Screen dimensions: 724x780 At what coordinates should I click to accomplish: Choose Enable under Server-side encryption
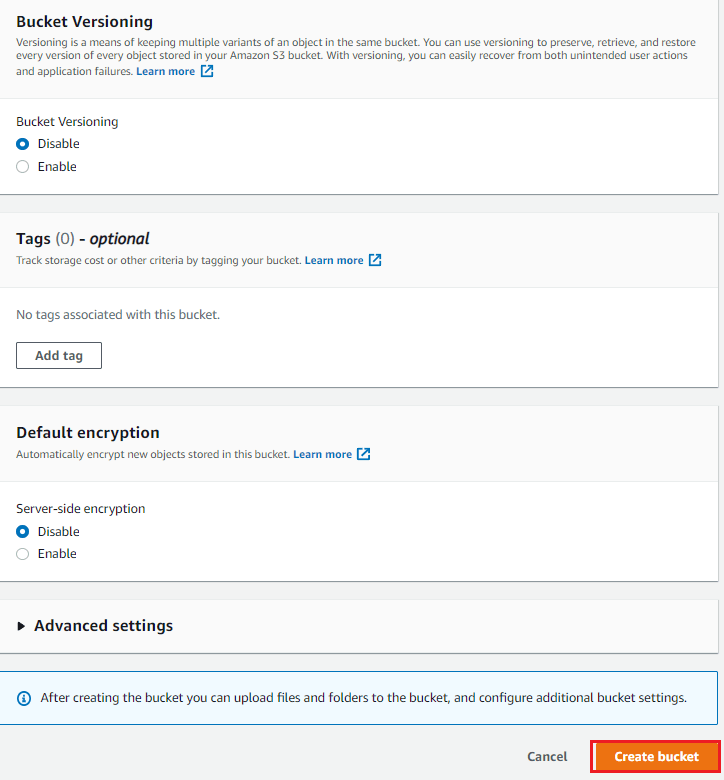click(x=22, y=554)
